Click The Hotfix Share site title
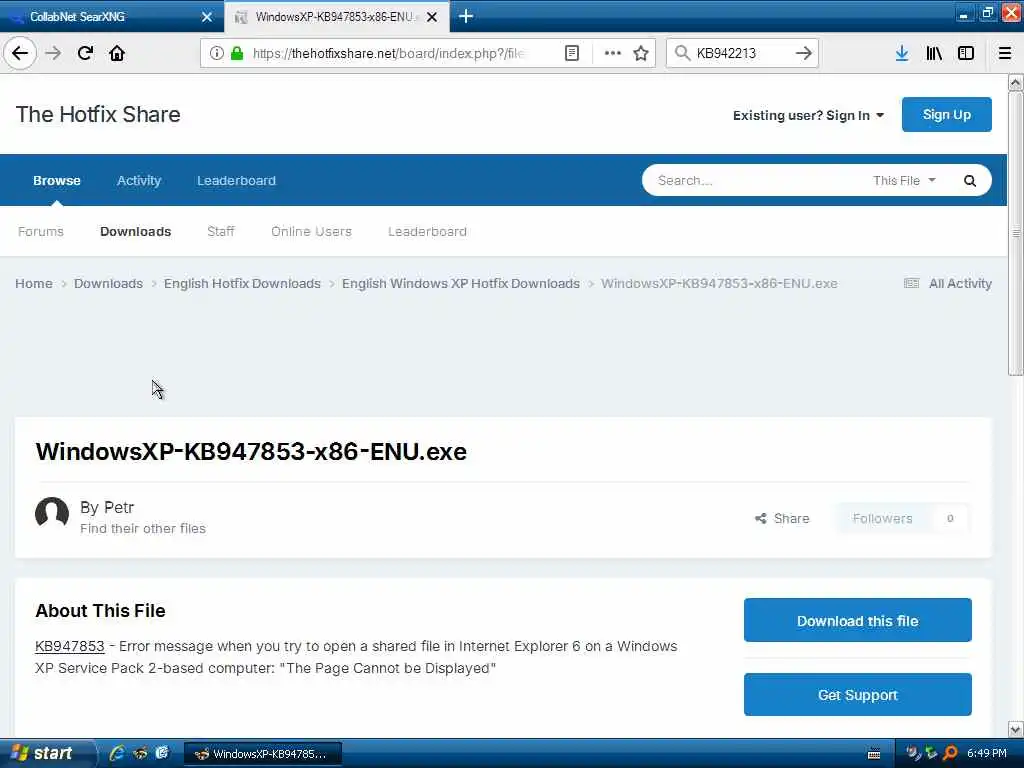The width and height of the screenshot is (1024, 768). (98, 114)
